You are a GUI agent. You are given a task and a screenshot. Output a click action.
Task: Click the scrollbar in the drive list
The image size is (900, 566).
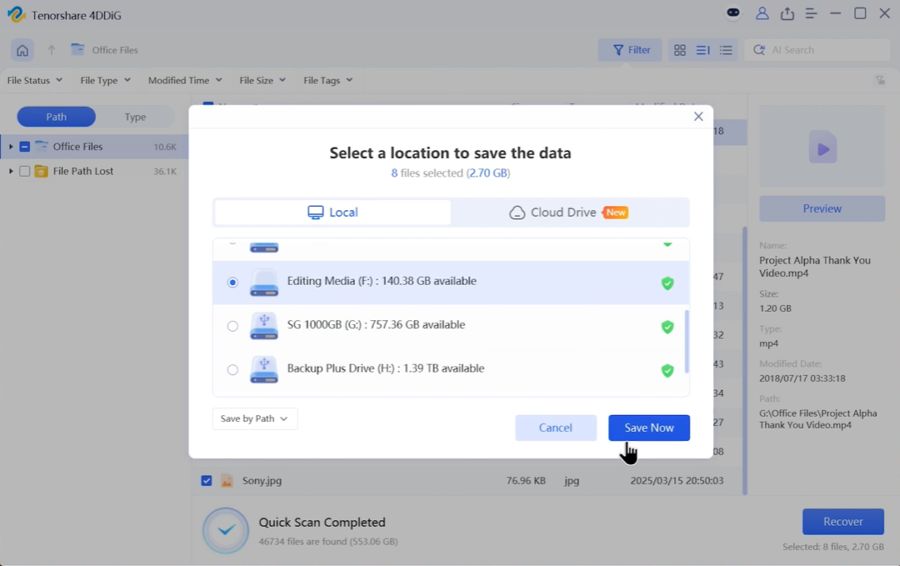[686, 341]
